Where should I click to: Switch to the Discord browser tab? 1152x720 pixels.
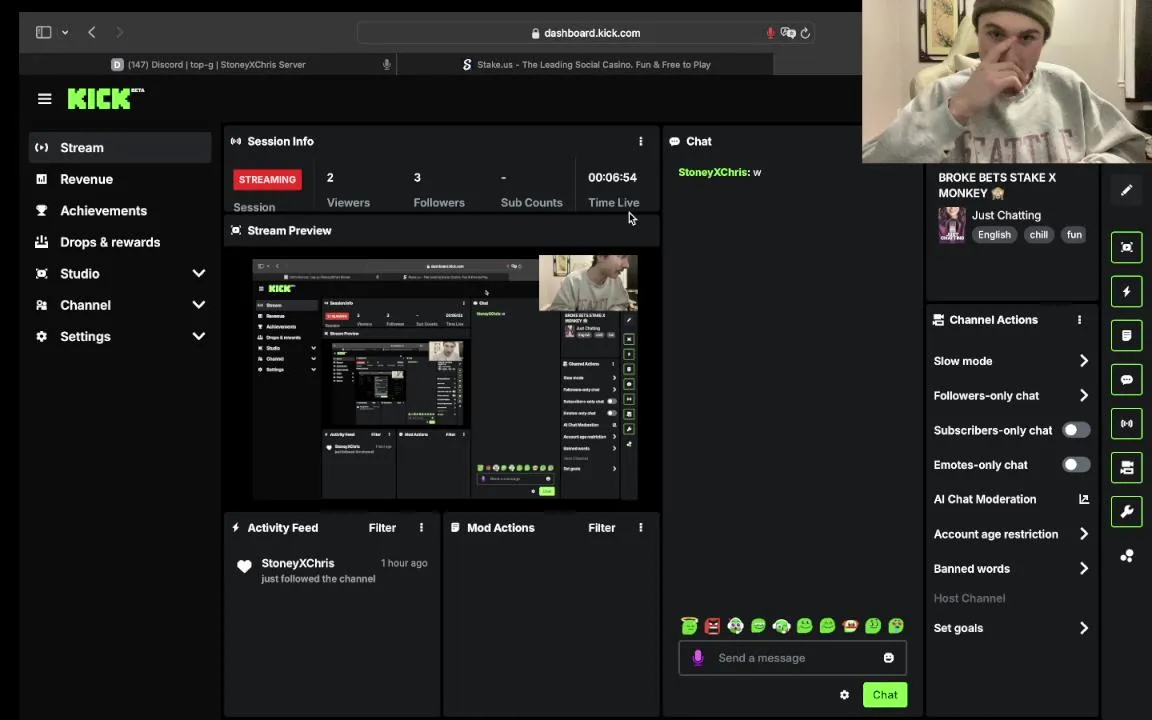(x=209, y=65)
